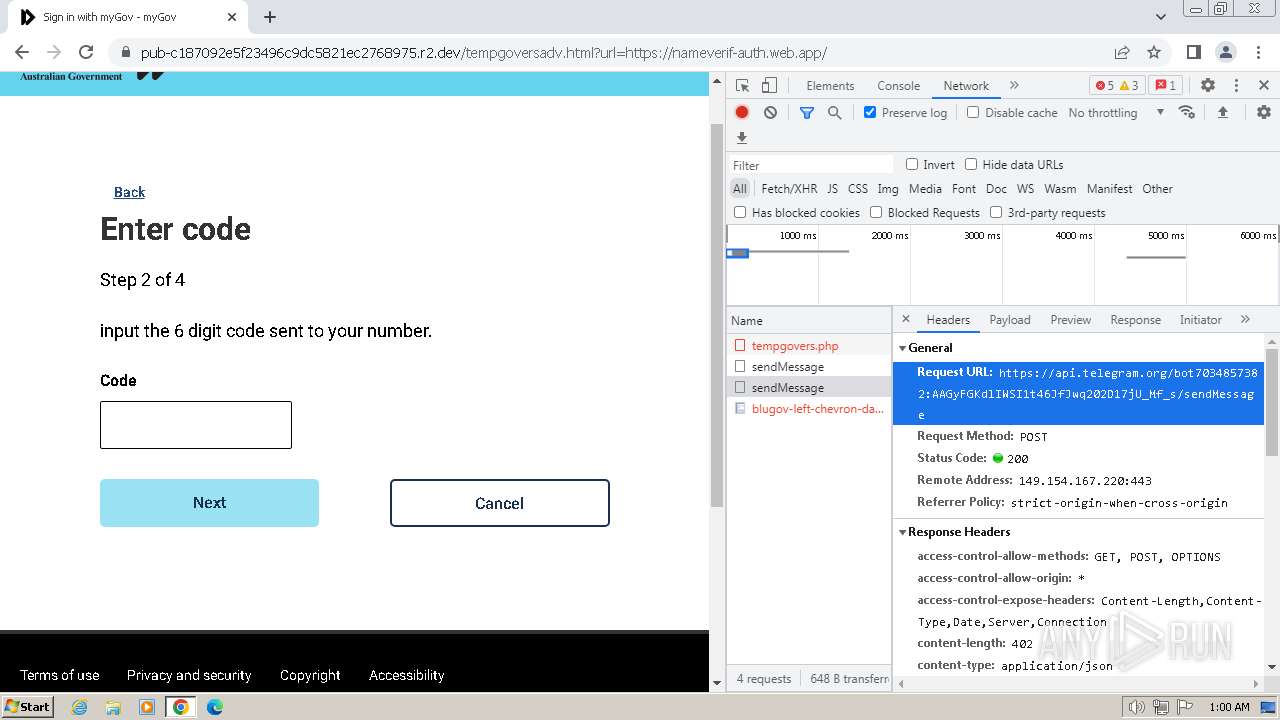The width and height of the screenshot is (1280, 720).
Task: Open DevTools settings gear
Action: [1208, 85]
